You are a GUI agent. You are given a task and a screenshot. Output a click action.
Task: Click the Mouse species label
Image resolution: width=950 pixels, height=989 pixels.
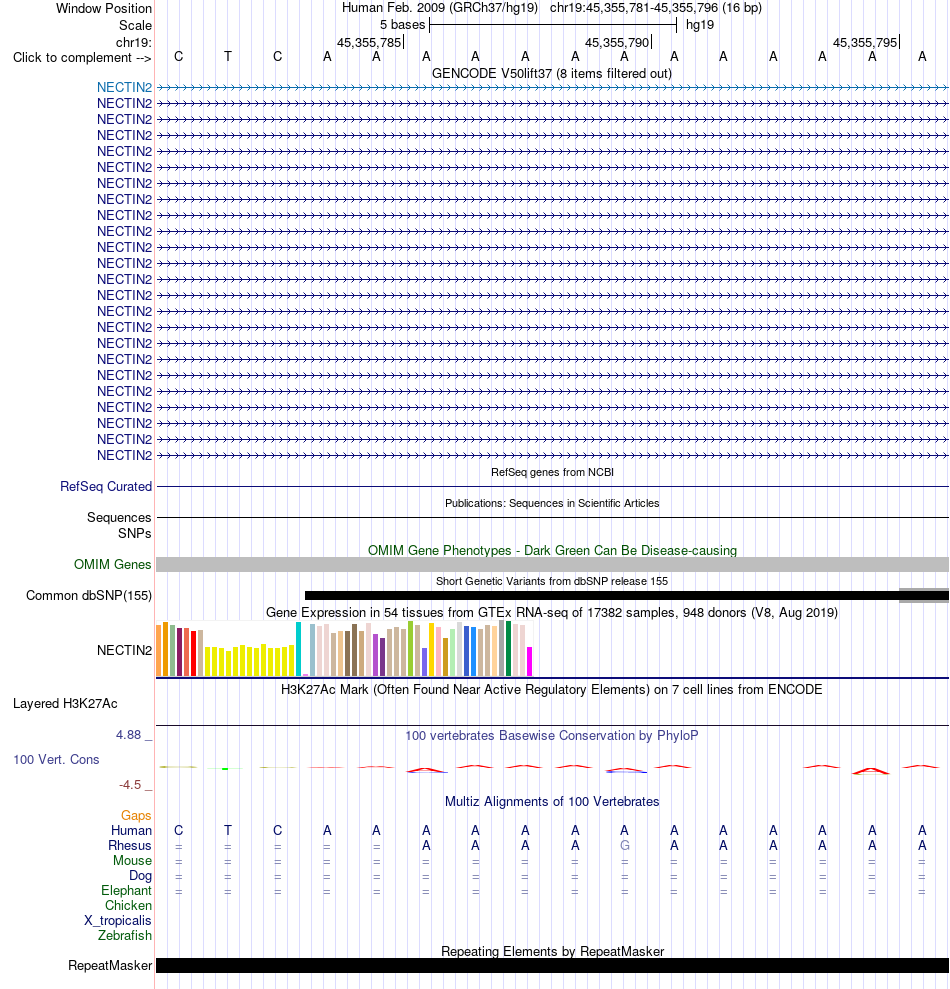(132, 860)
